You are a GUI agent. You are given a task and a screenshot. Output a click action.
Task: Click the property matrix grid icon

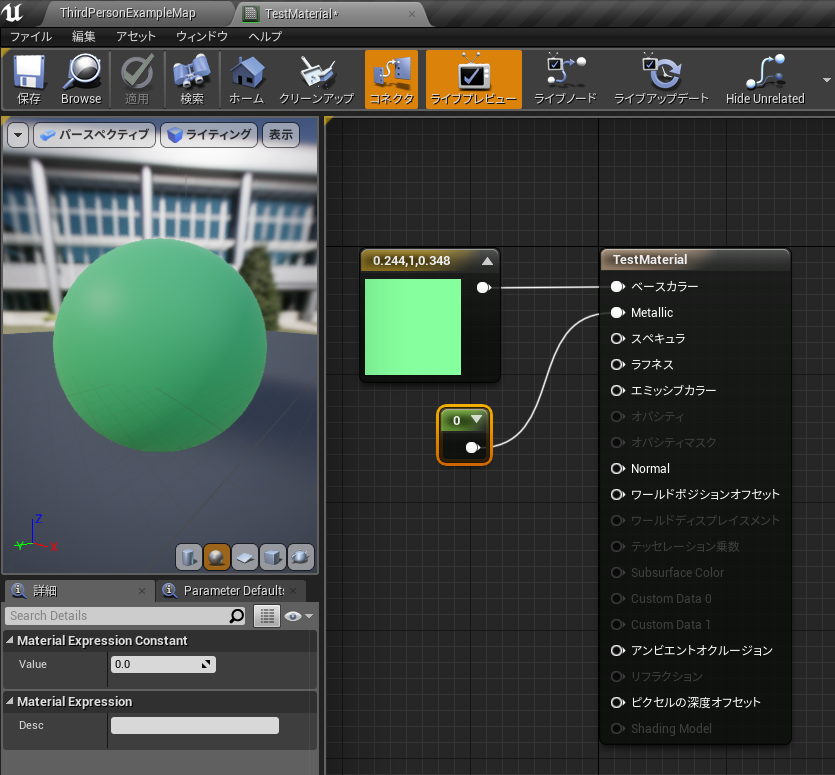pyautogui.click(x=267, y=616)
